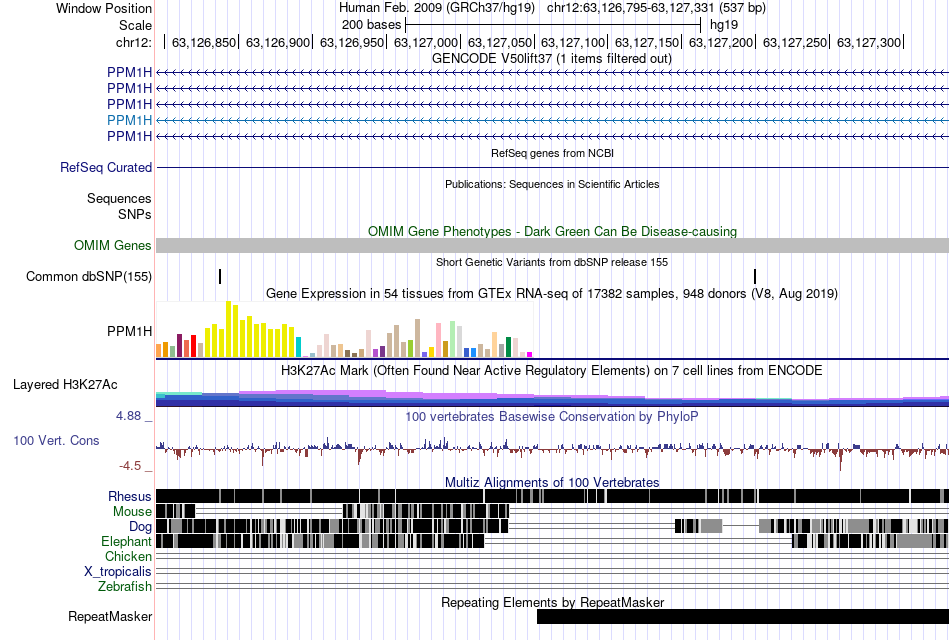Select the Chicken alignment row label

click(128, 556)
